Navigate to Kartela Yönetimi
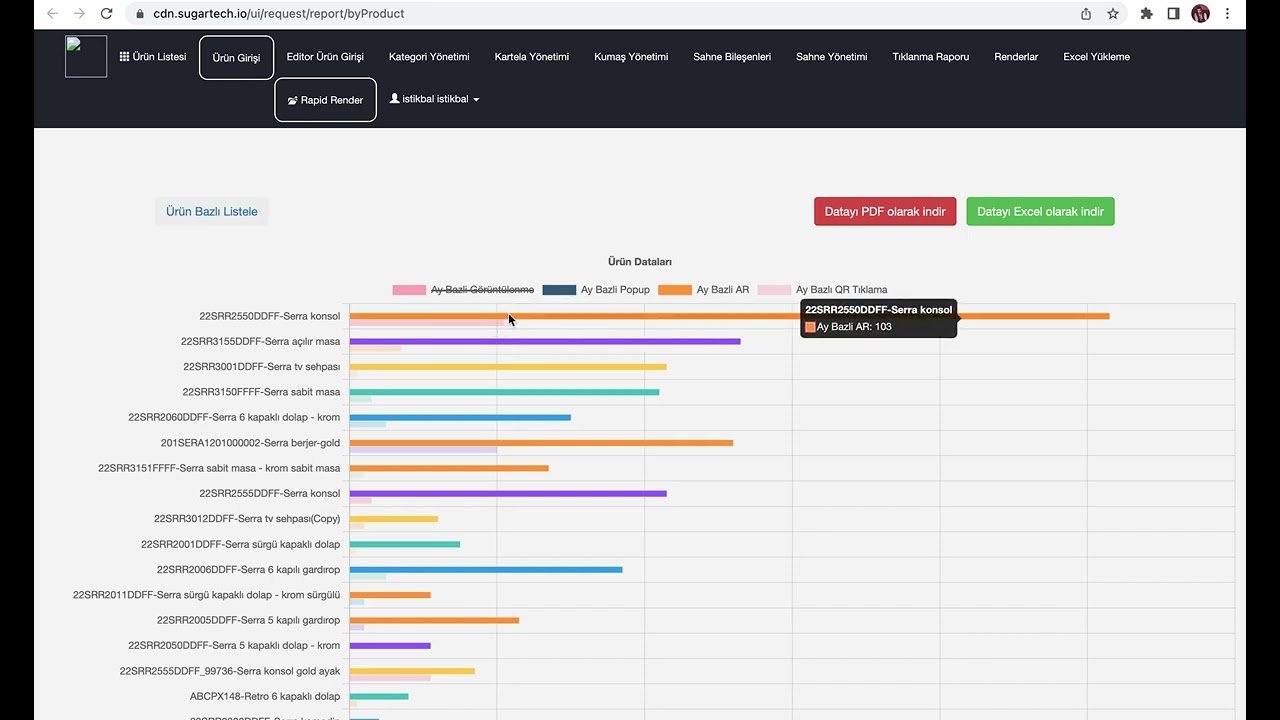The width and height of the screenshot is (1280, 720). pos(532,57)
